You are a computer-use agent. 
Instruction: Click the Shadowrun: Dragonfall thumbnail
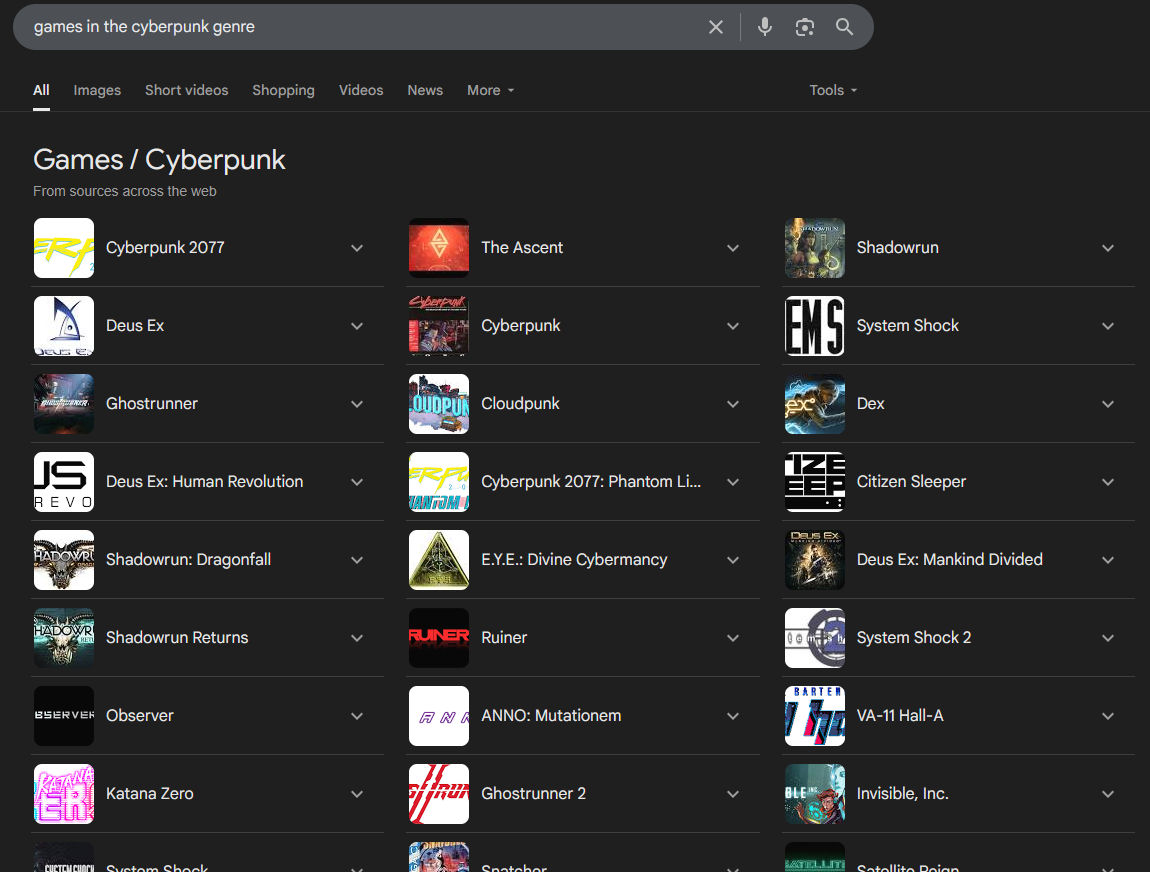point(64,560)
